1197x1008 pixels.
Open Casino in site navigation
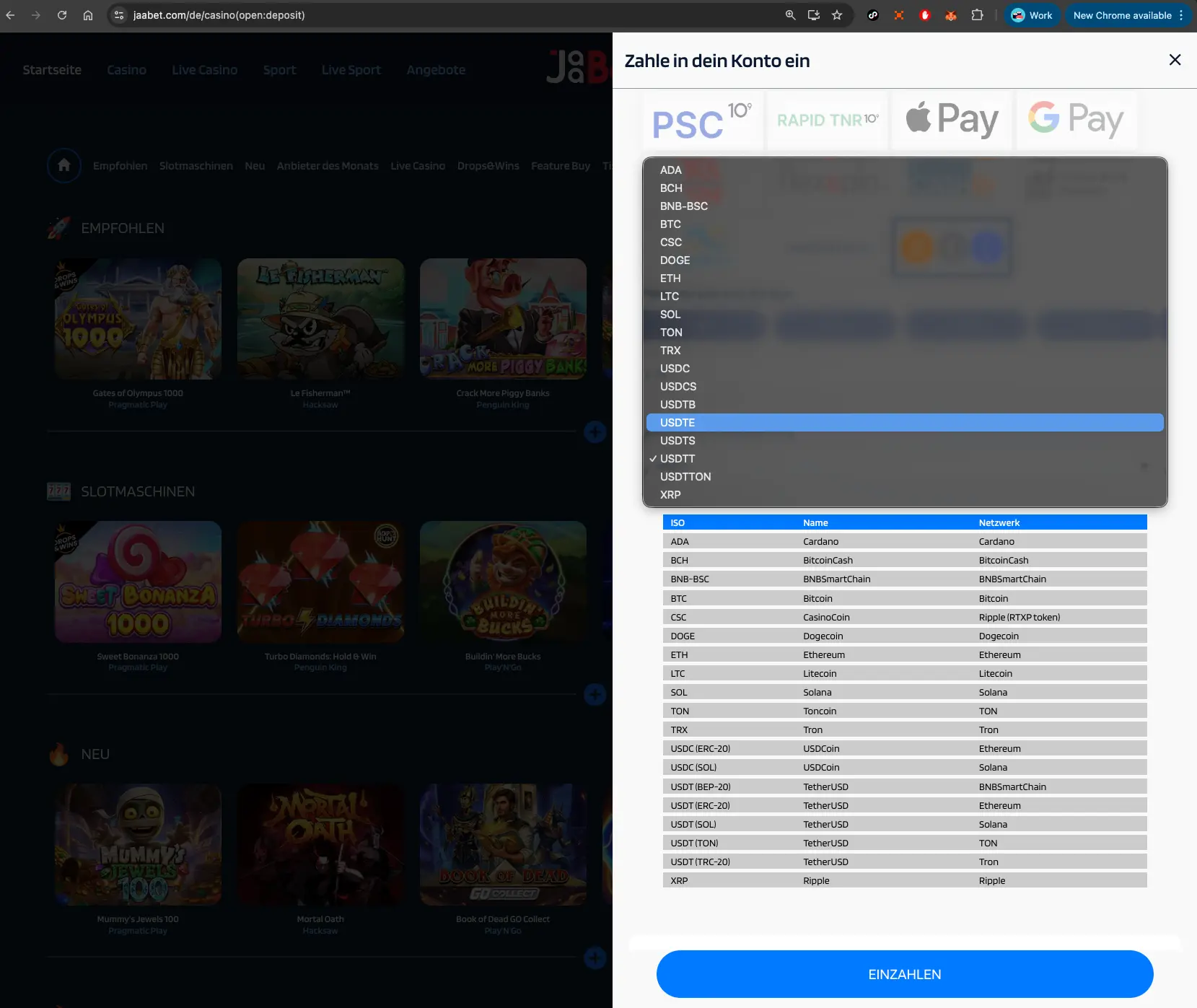(x=127, y=70)
